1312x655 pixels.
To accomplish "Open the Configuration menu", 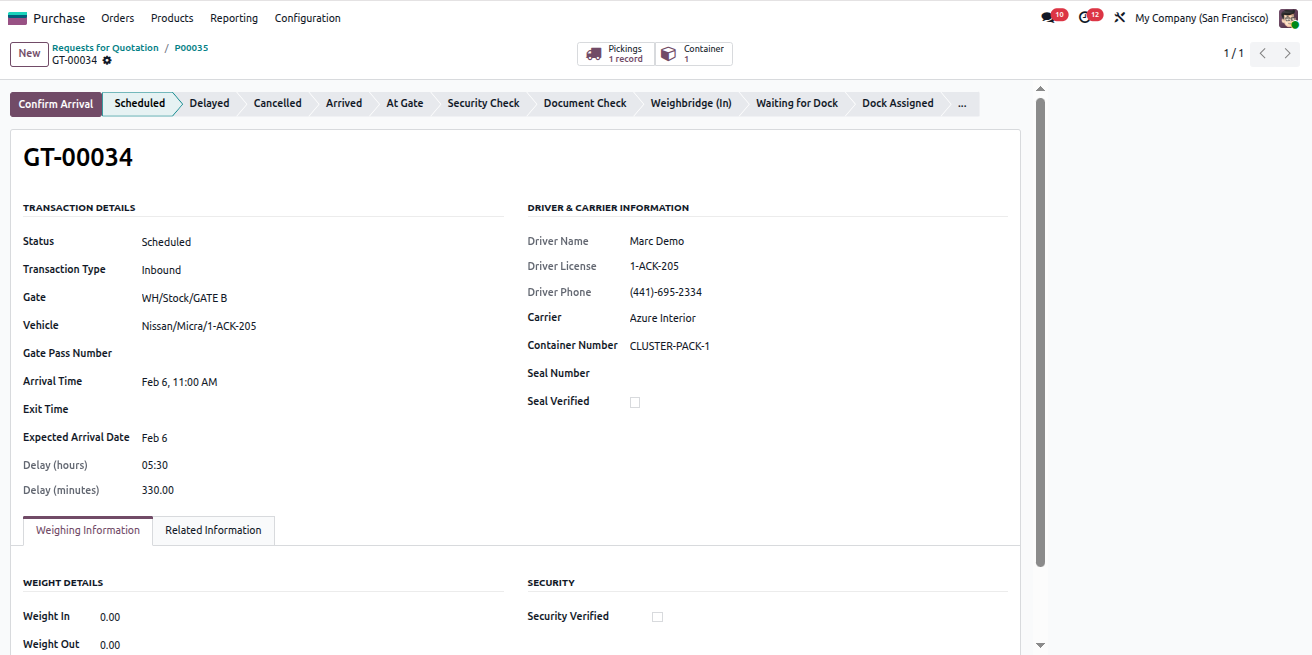I will 308,18.
